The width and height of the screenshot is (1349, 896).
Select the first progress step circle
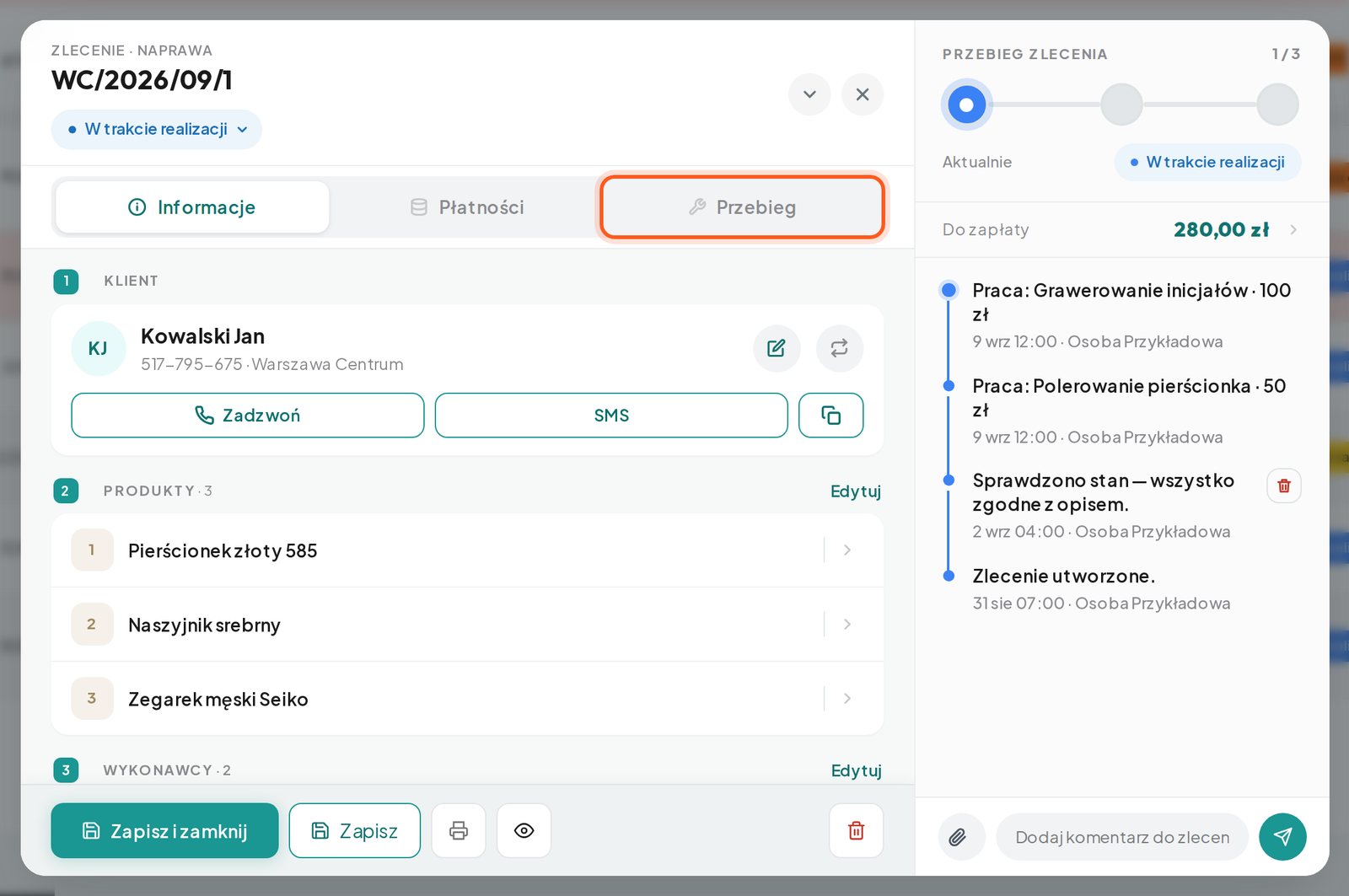point(967,105)
